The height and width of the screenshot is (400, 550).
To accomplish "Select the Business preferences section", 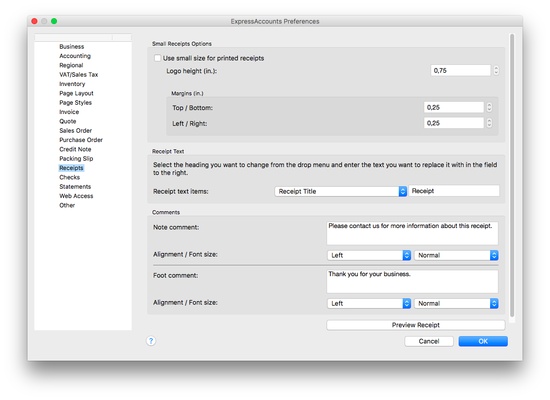I will click(x=72, y=46).
